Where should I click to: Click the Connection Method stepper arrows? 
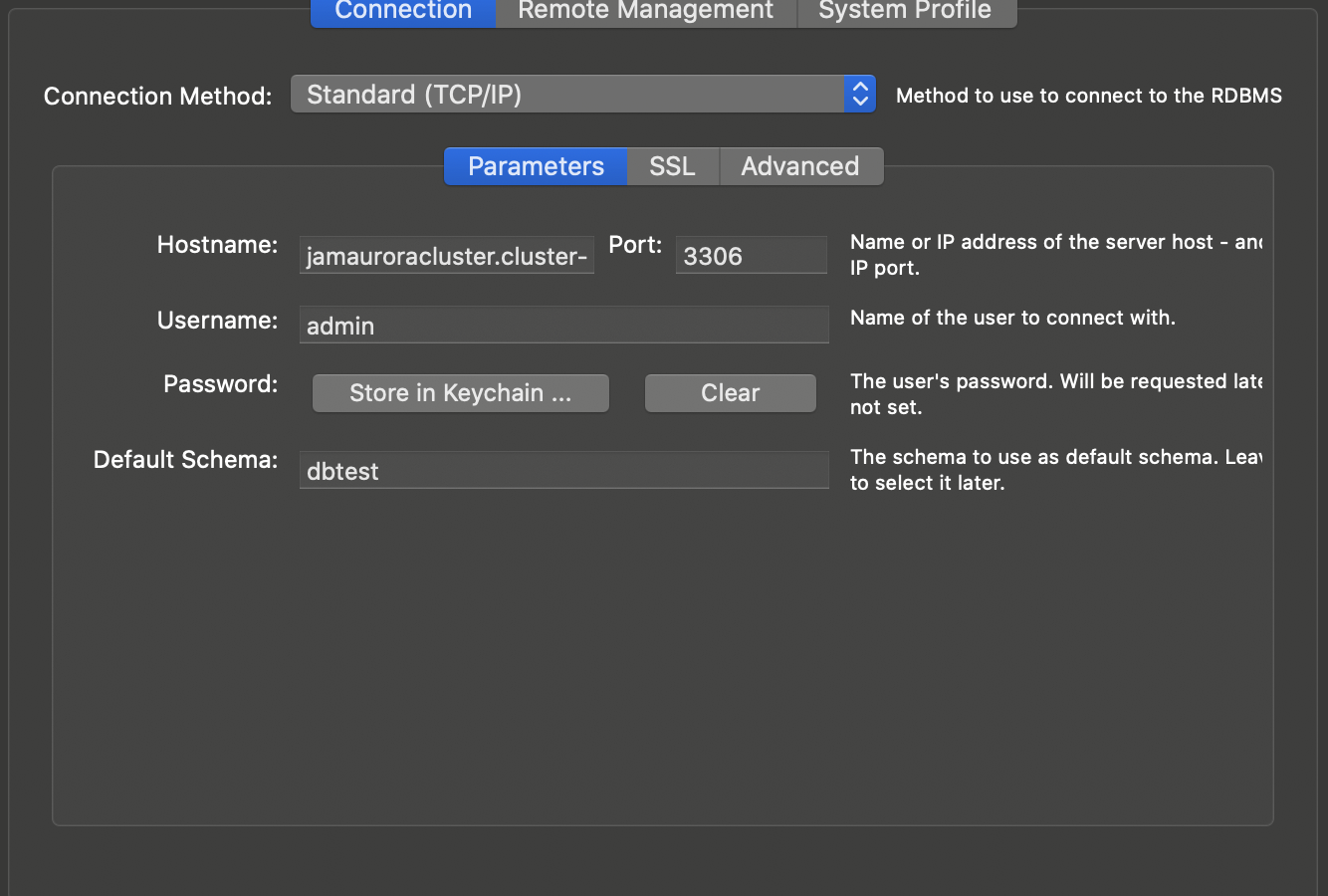point(860,95)
